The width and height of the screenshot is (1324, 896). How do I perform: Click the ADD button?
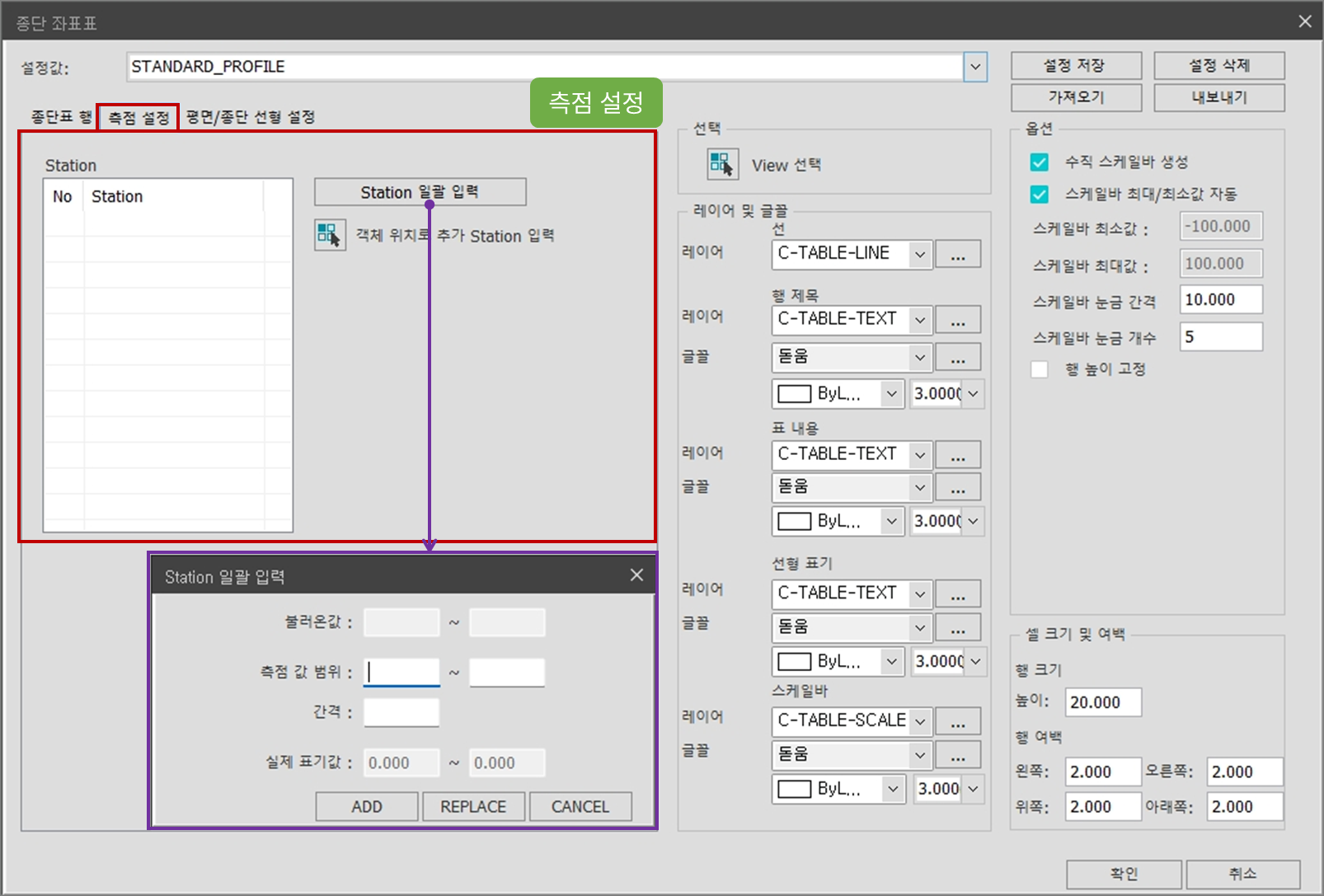367,806
